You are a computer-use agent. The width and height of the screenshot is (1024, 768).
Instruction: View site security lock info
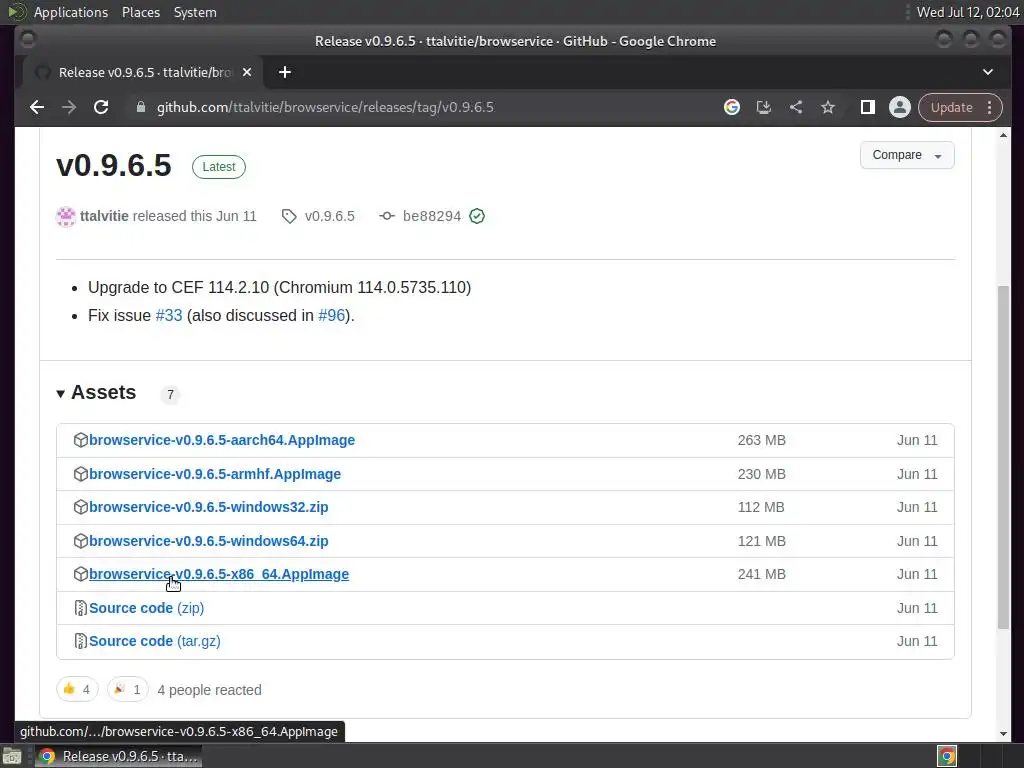(140, 107)
